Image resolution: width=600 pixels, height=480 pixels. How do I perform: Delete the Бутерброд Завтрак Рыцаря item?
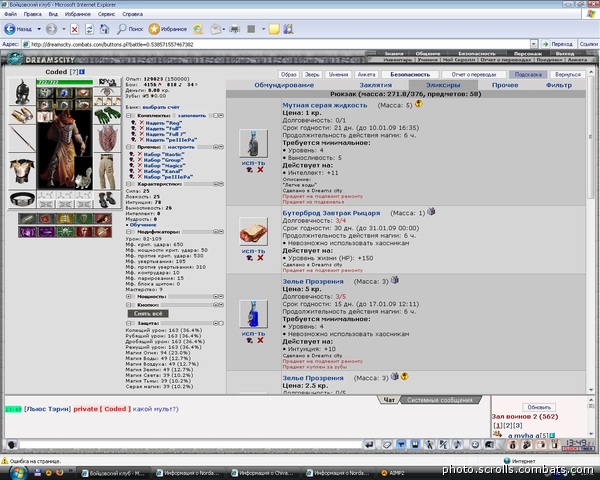260,258
